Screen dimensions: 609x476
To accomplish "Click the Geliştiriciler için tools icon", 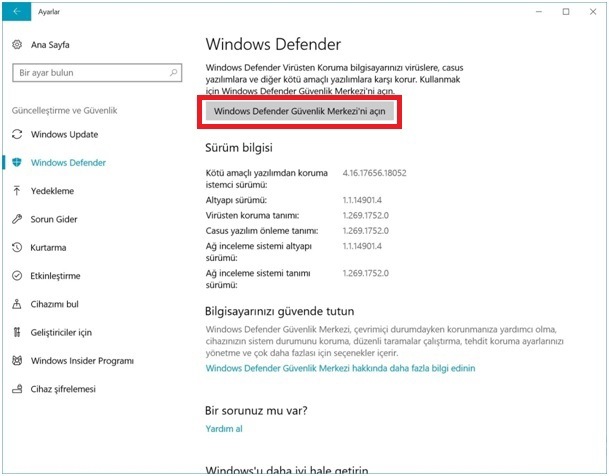I will pos(17,332).
